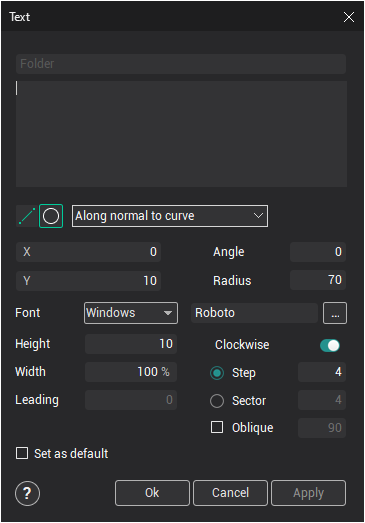The height and width of the screenshot is (523, 365).
Task: Click the Angle value field
Action: [318, 252]
